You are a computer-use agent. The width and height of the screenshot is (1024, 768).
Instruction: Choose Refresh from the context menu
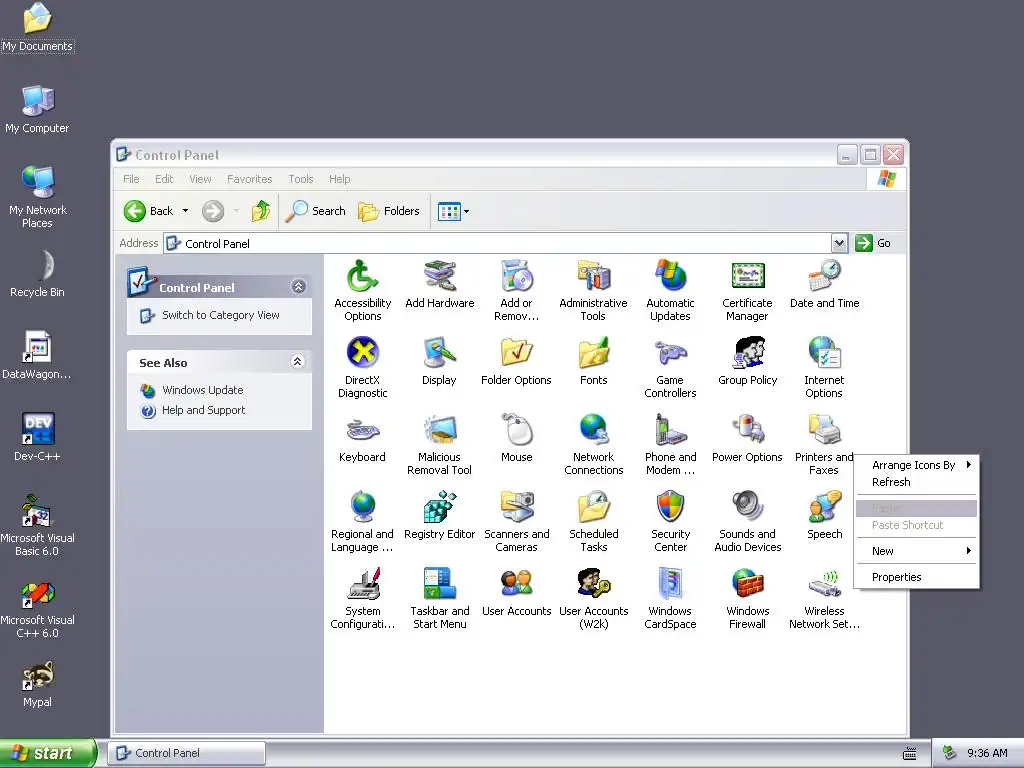tap(917, 482)
